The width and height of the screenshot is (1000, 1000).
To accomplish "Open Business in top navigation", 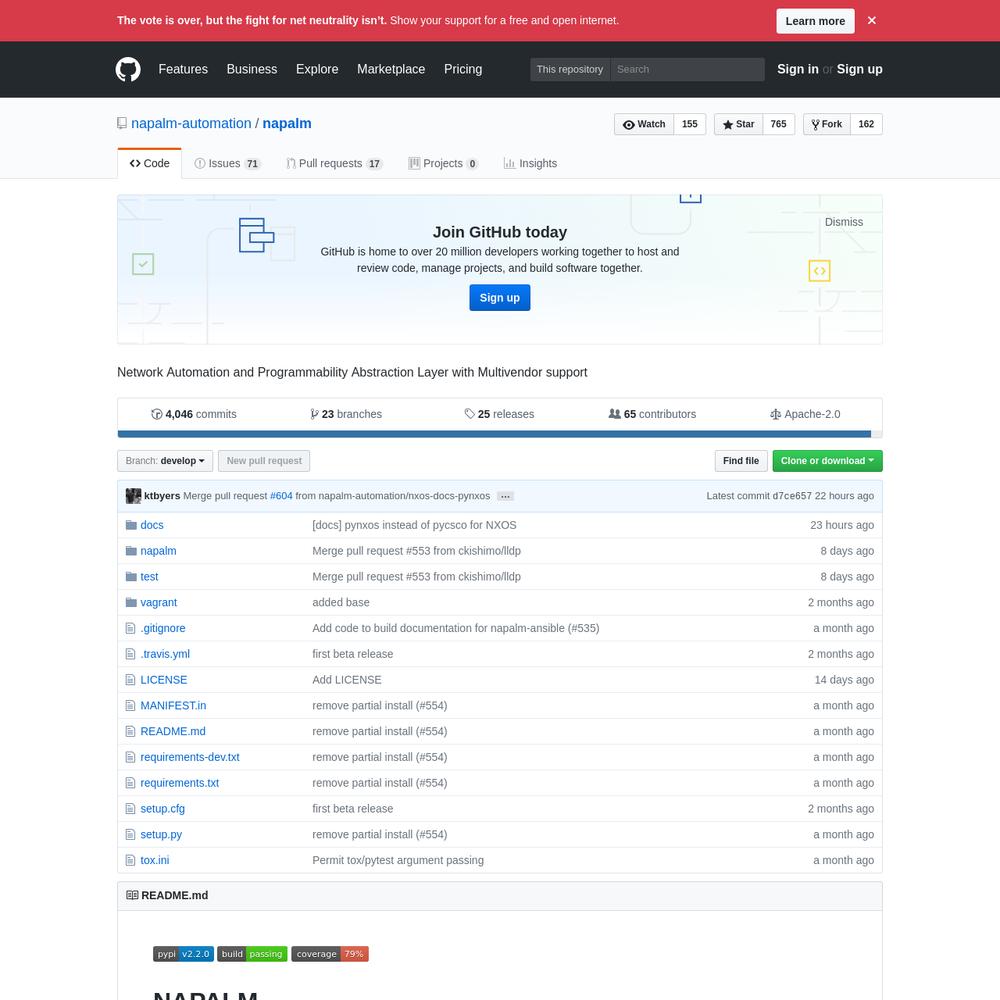I will click(x=252, y=70).
